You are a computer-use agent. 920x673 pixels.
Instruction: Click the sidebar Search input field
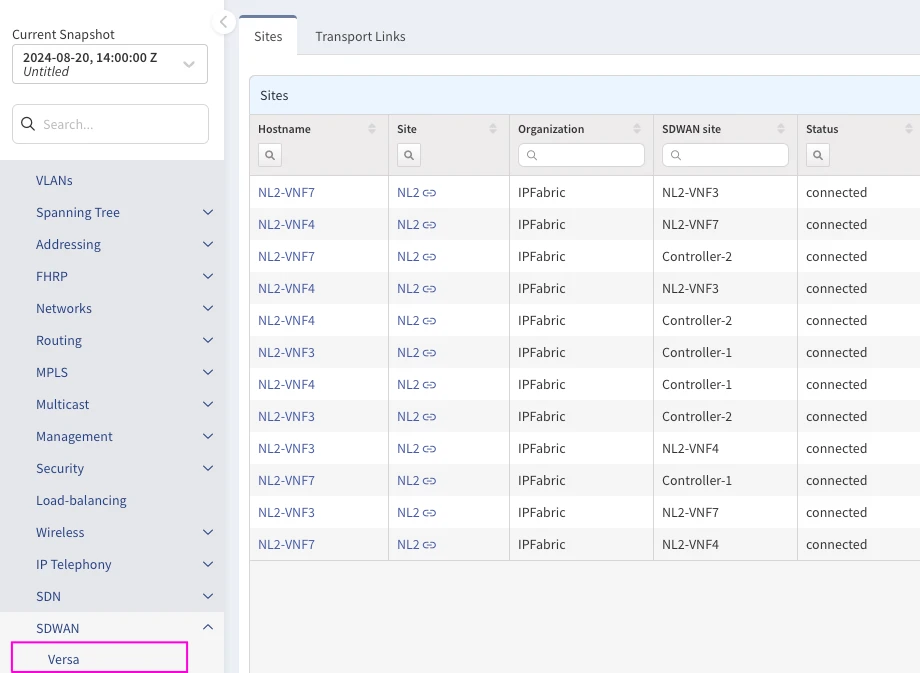(x=120, y=125)
